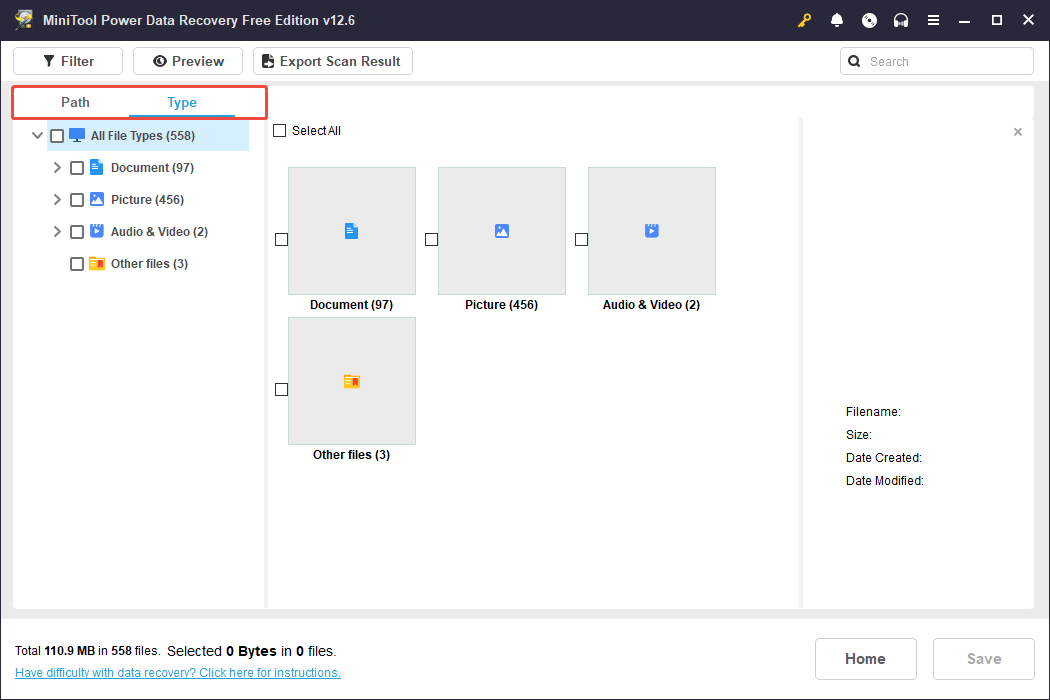The image size is (1050, 700).
Task: Click the notification bell icon
Action: click(837, 20)
